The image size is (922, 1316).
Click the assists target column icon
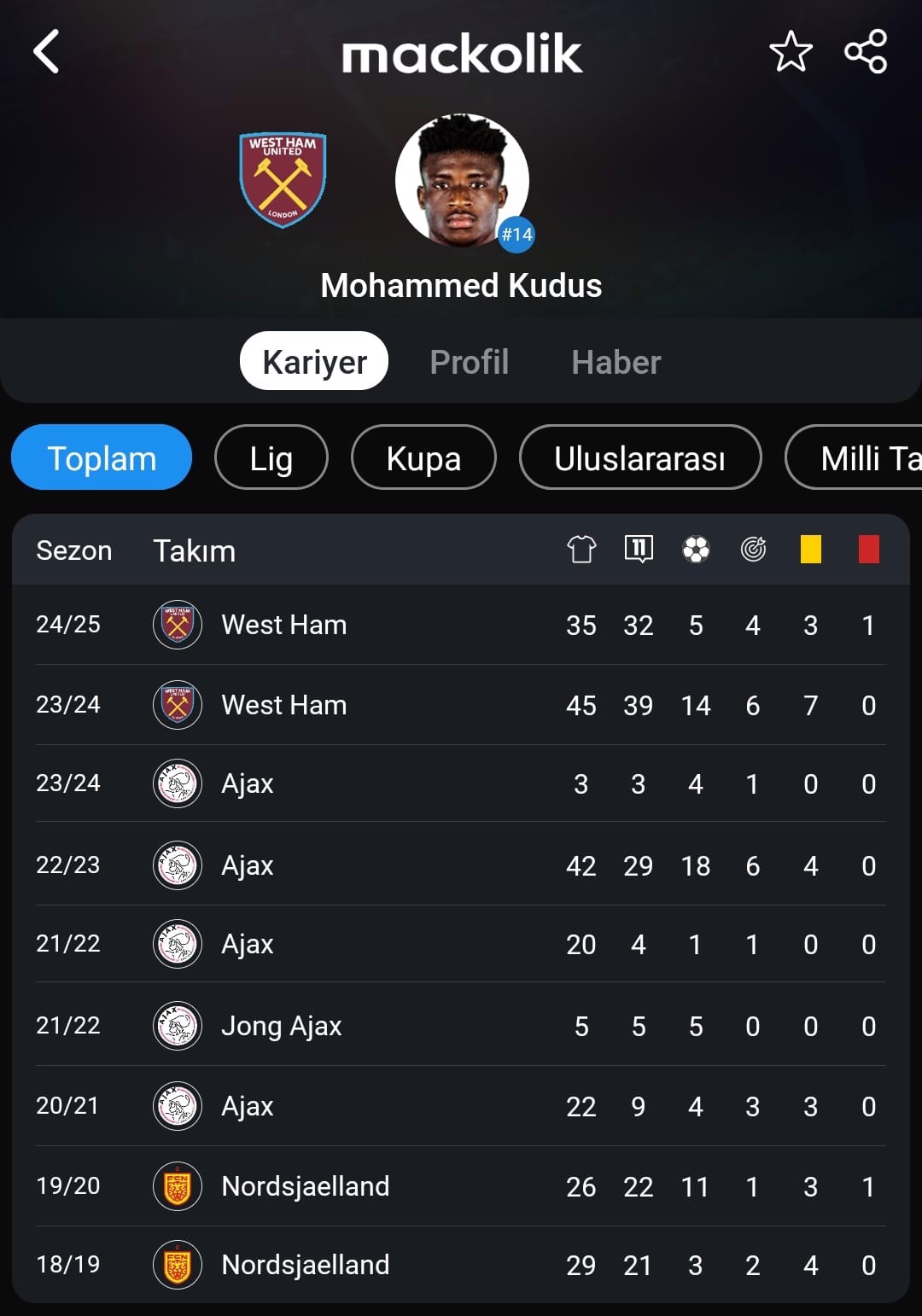coord(753,549)
